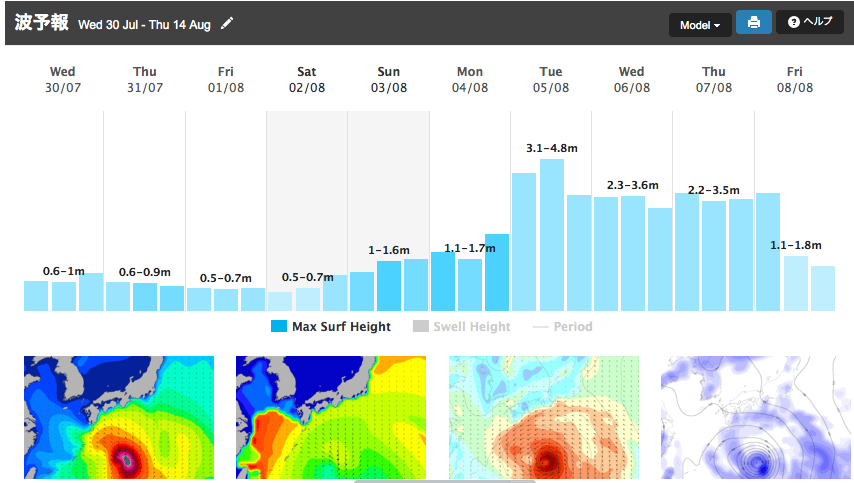Click the Swell Height grey swatch
Image resolution: width=854 pixels, height=483 pixels.
pos(421,327)
